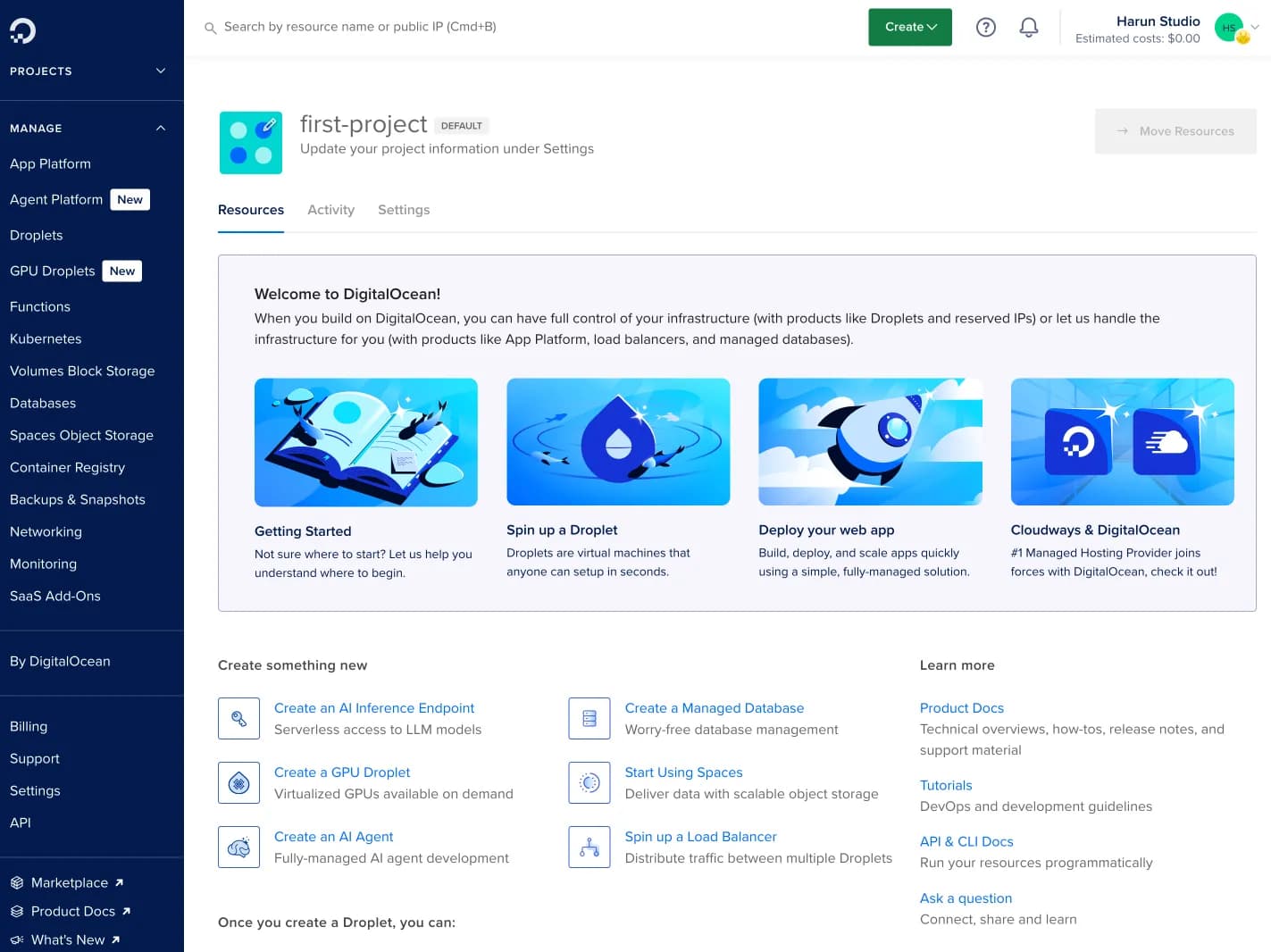This screenshot has height=952, width=1271.
Task: Click the Managed Database icon
Action: (589, 718)
